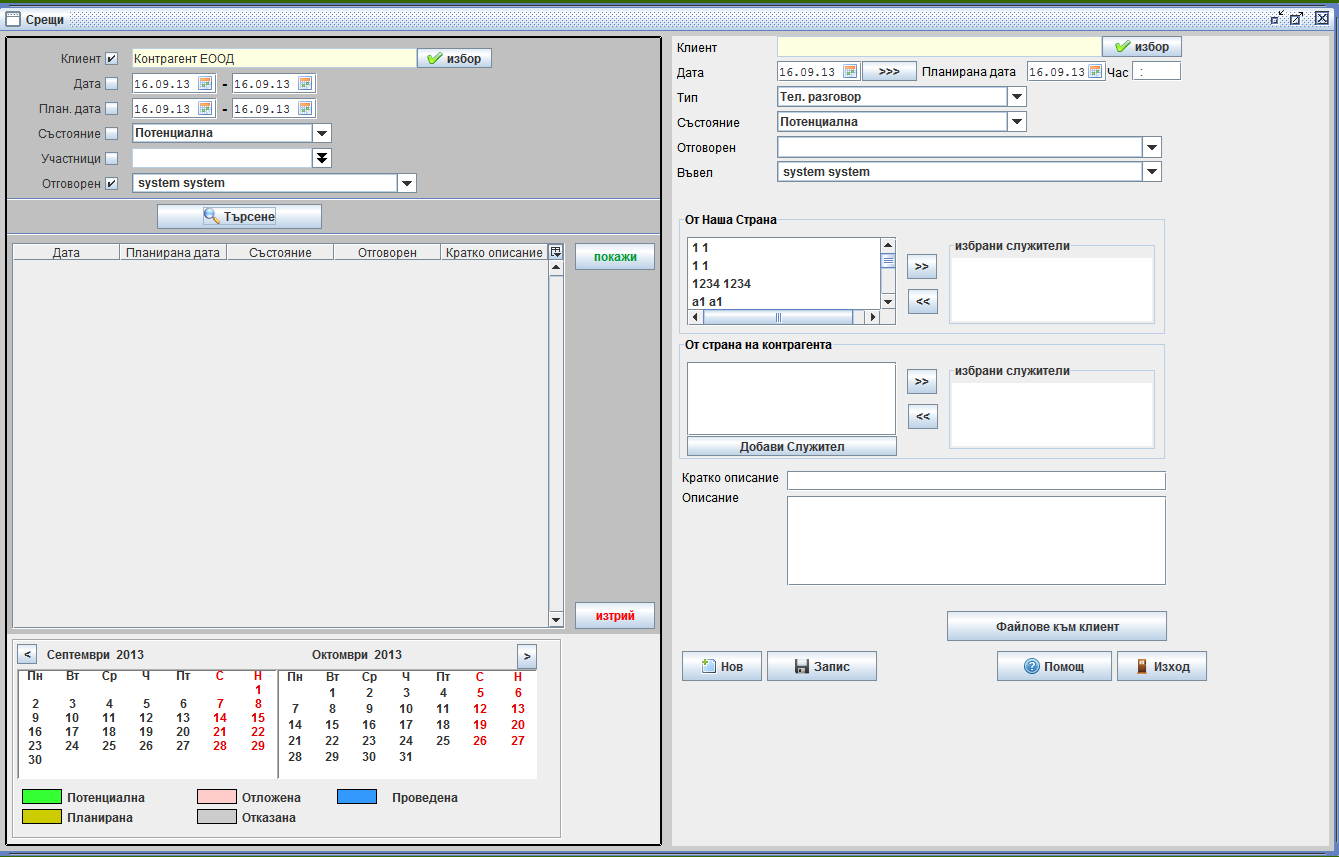Add counterparty employee with >> button

coord(922,382)
